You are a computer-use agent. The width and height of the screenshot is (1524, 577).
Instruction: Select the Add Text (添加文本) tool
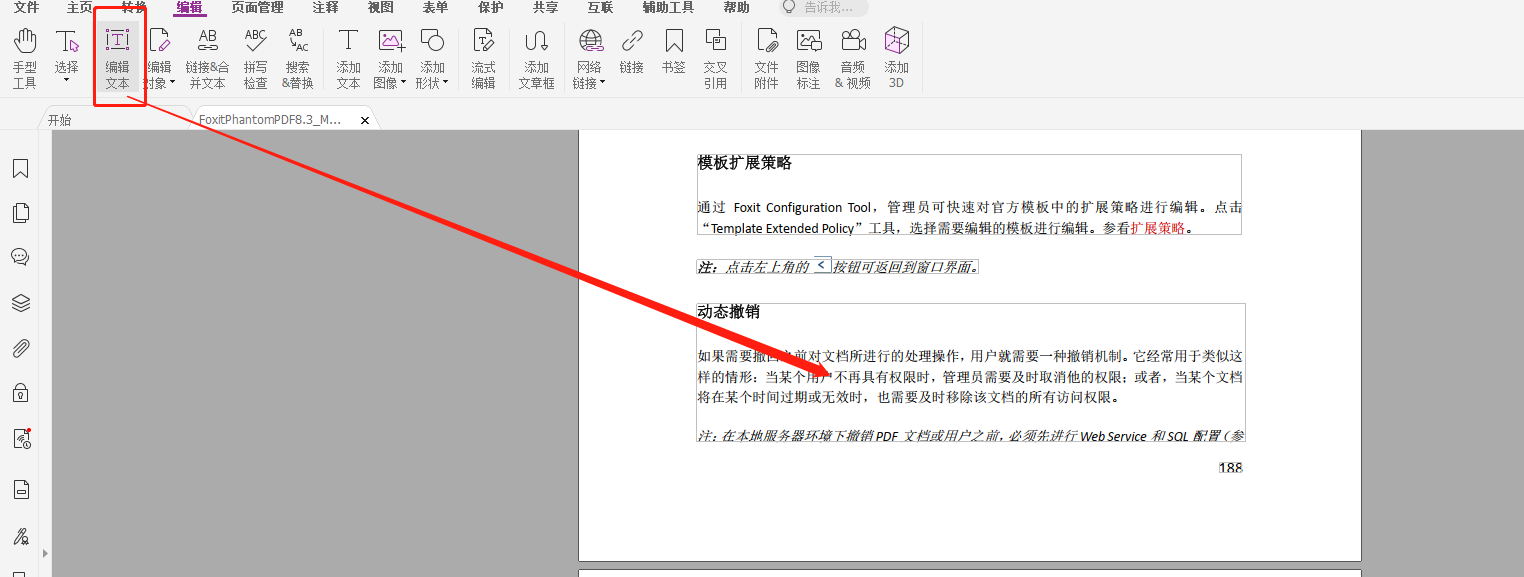tap(348, 58)
